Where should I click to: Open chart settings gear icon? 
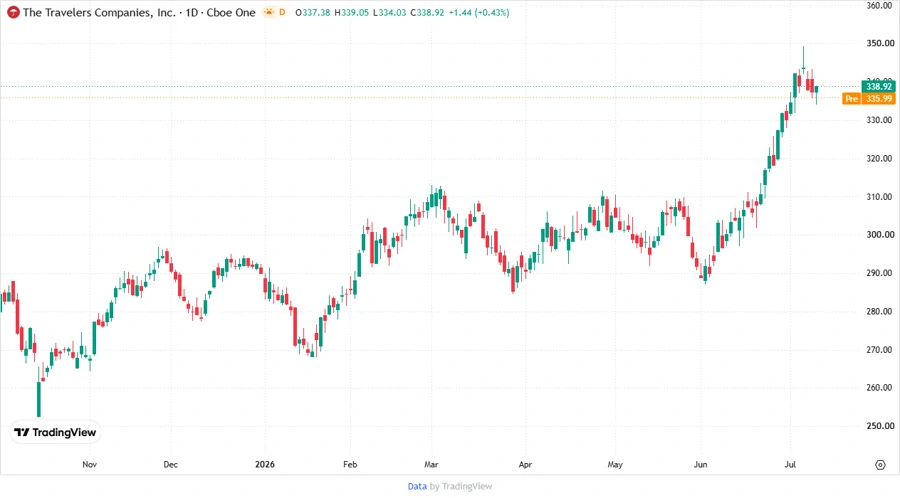880,465
